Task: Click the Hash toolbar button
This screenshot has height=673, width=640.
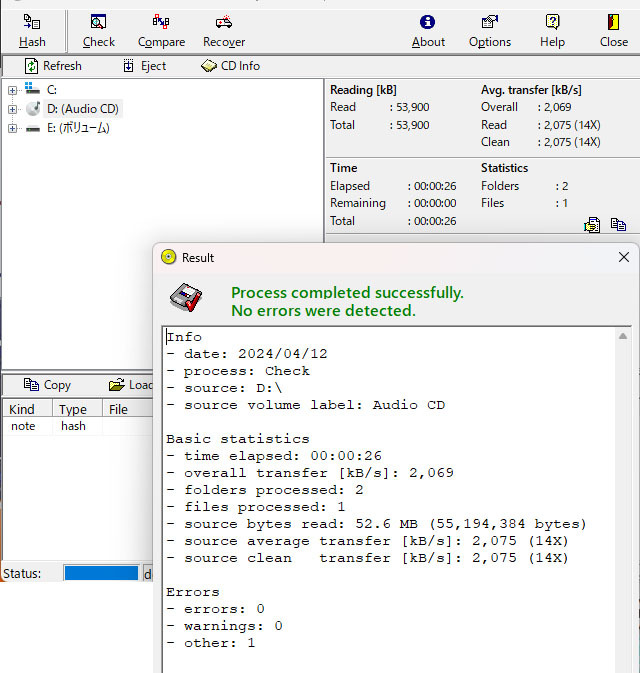Action: 32,31
